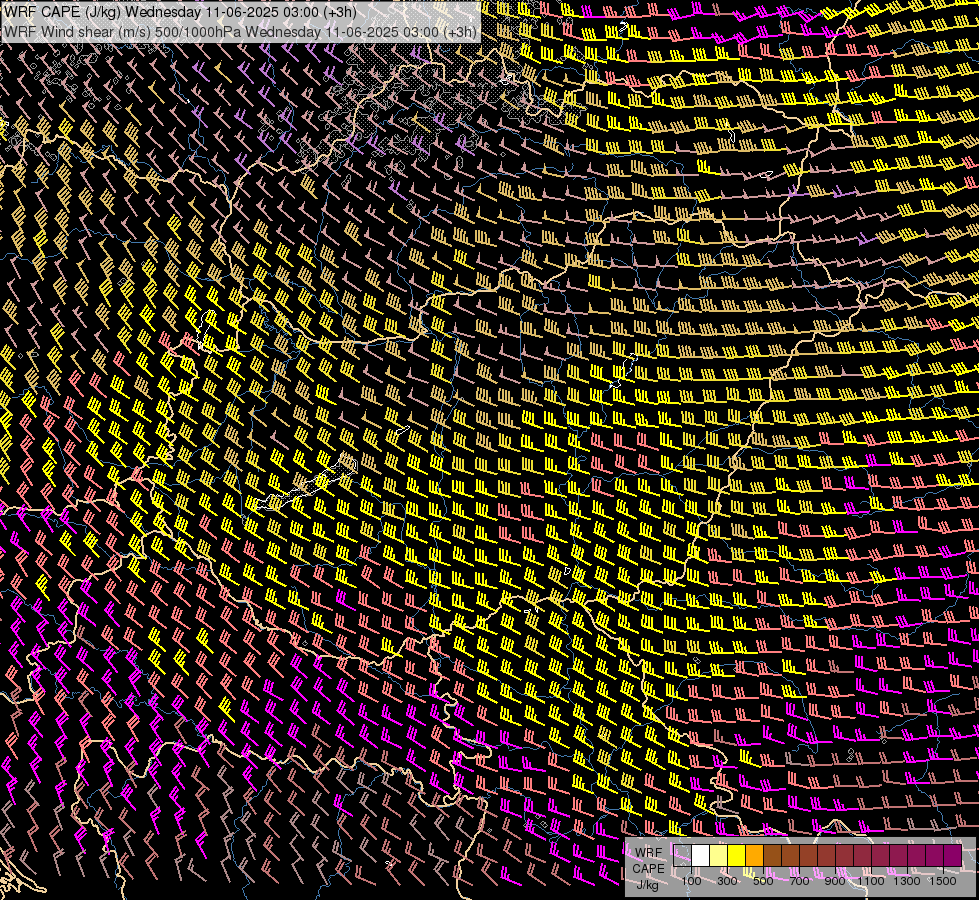This screenshot has height=900, width=979.
Task: Select the pale yellow legend swatch
Action: (719, 856)
